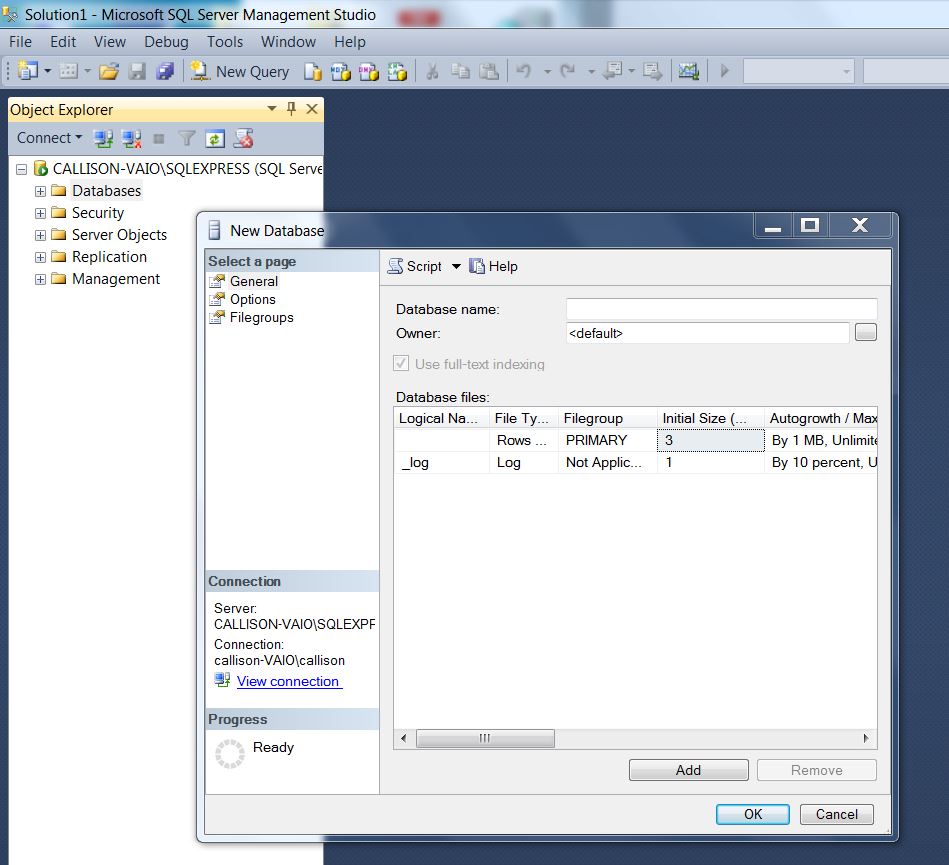Open the Window menu
949x865 pixels.
(288, 42)
